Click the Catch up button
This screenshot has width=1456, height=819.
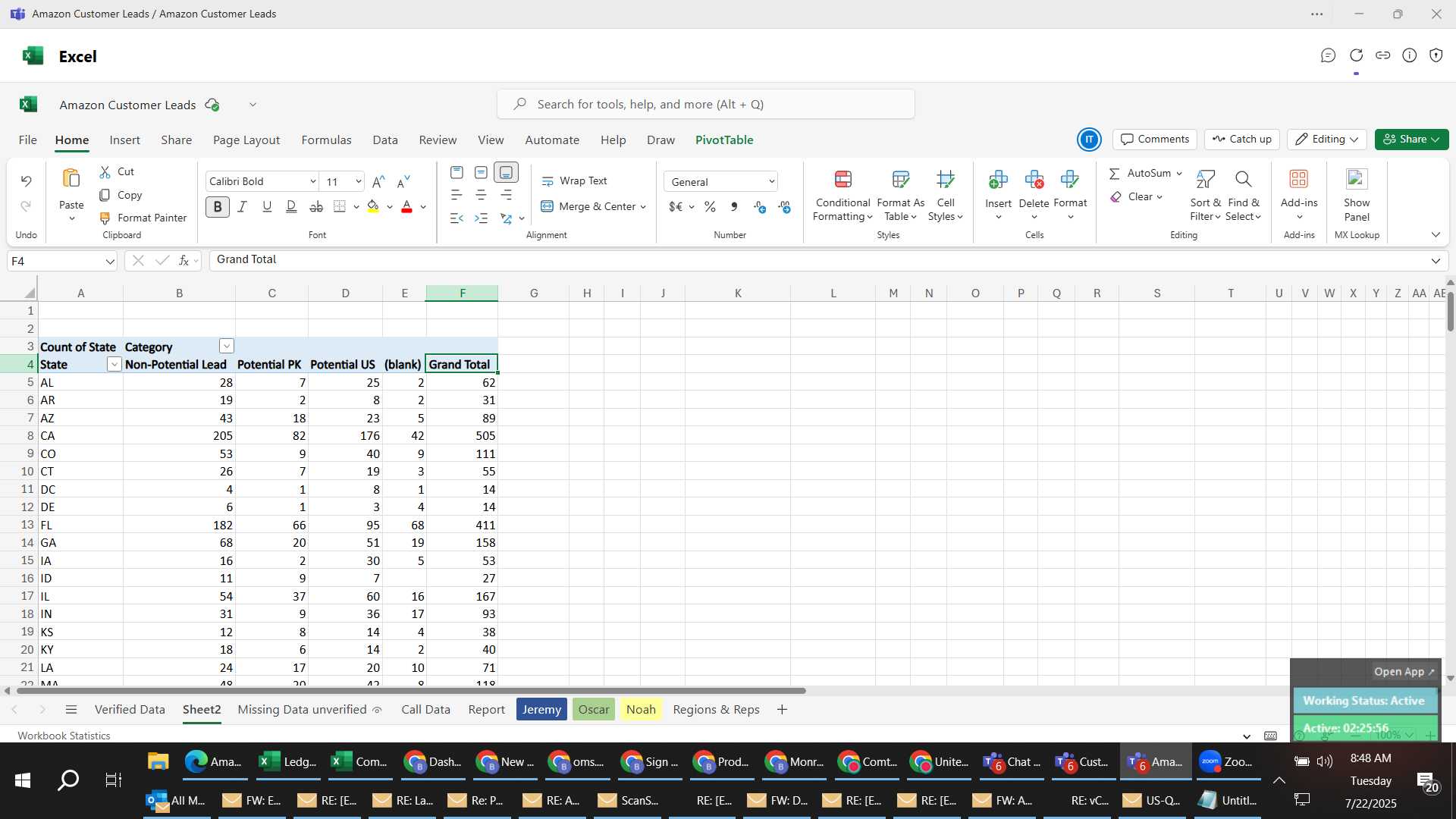point(1241,140)
